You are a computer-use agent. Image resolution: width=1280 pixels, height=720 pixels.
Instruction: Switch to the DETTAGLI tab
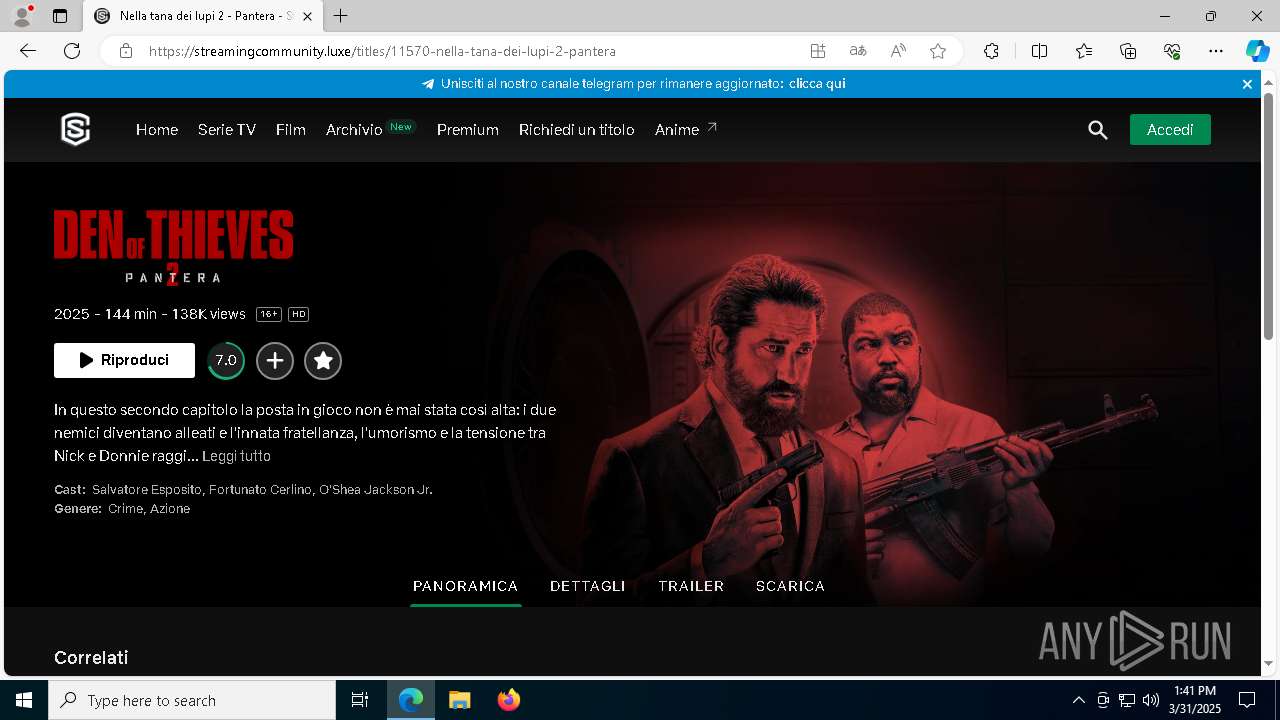point(588,586)
